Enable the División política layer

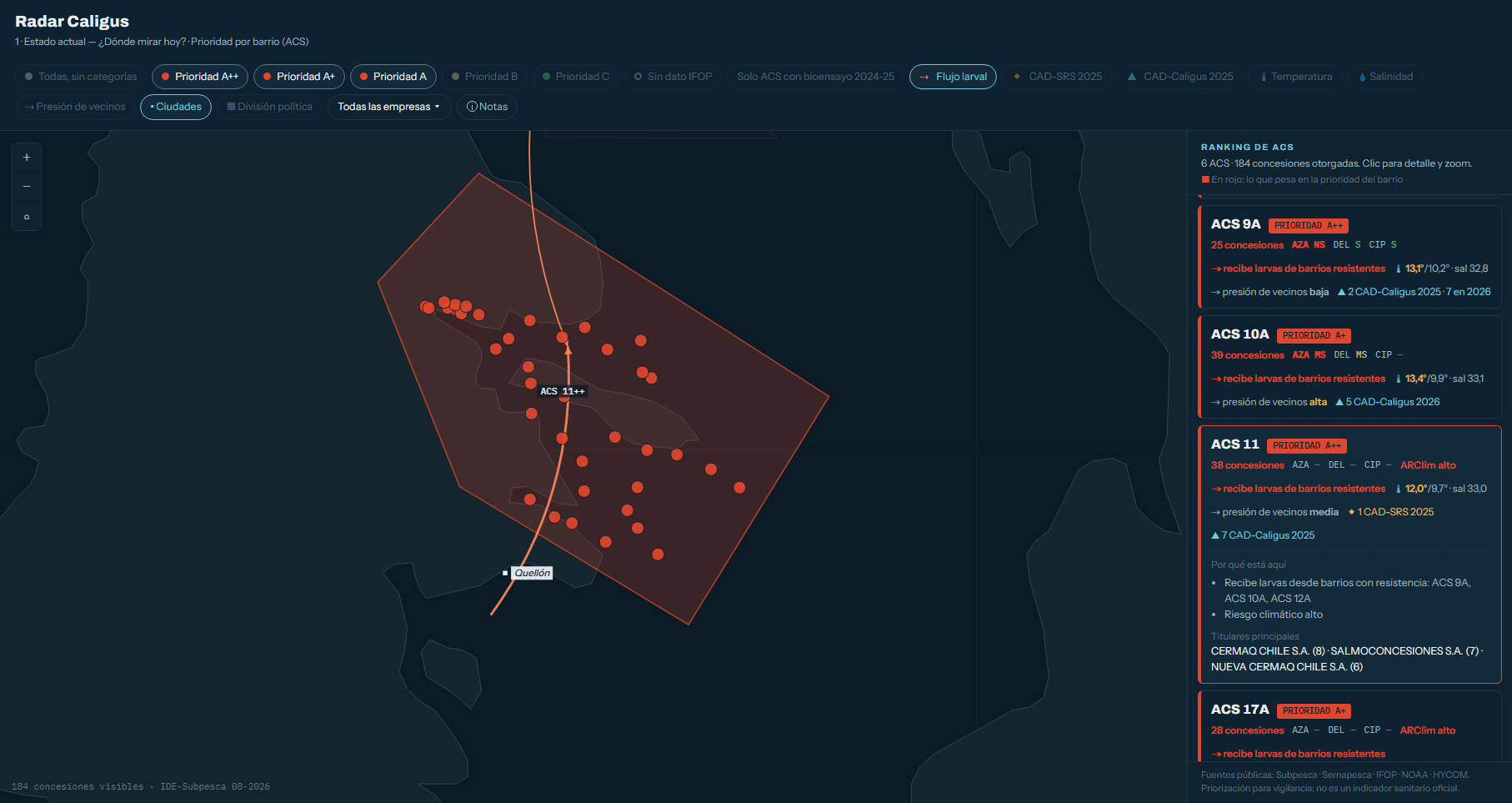pos(269,107)
